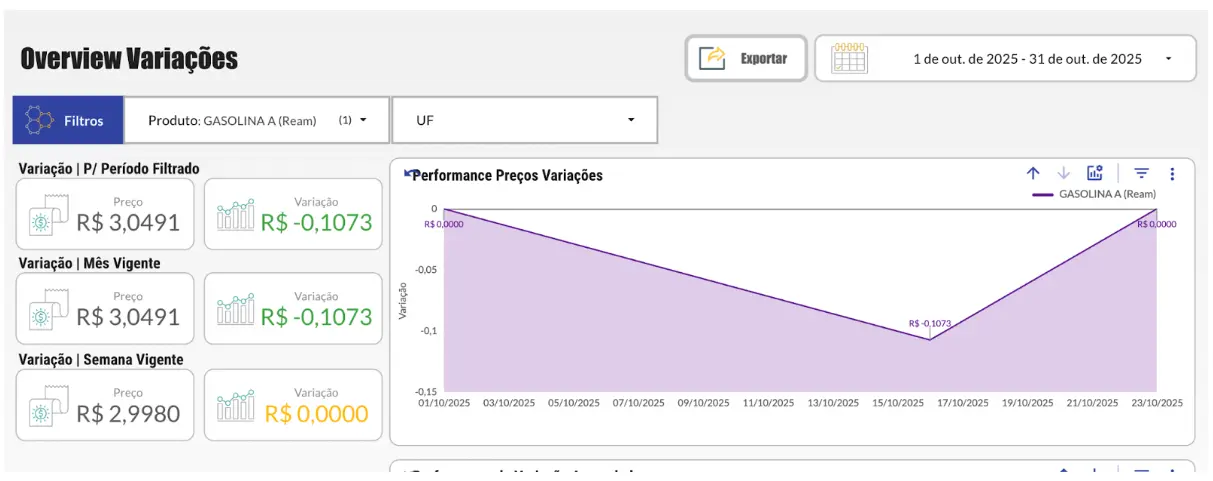
Task: Open the UF dropdown filter
Action: click(525, 120)
